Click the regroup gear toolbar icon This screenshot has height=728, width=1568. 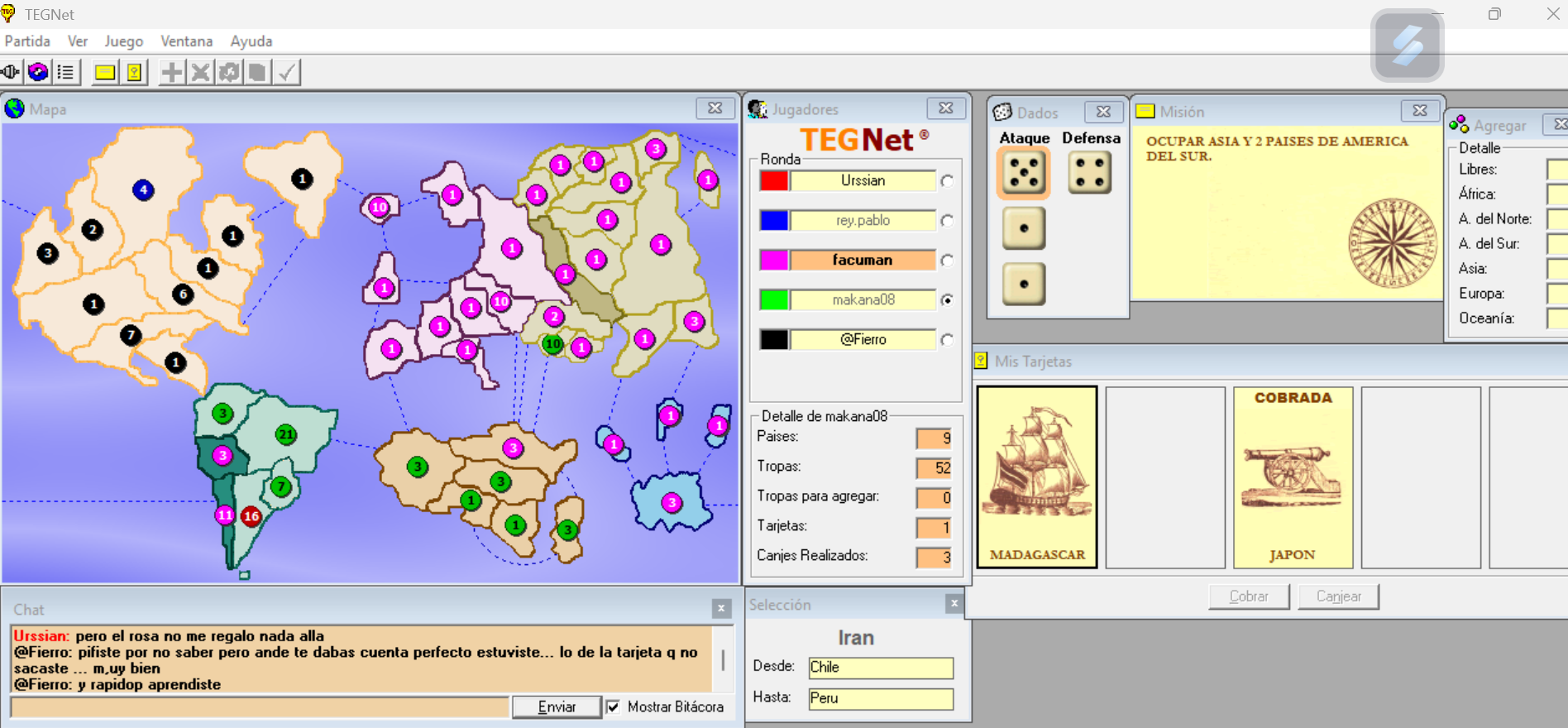[x=229, y=72]
